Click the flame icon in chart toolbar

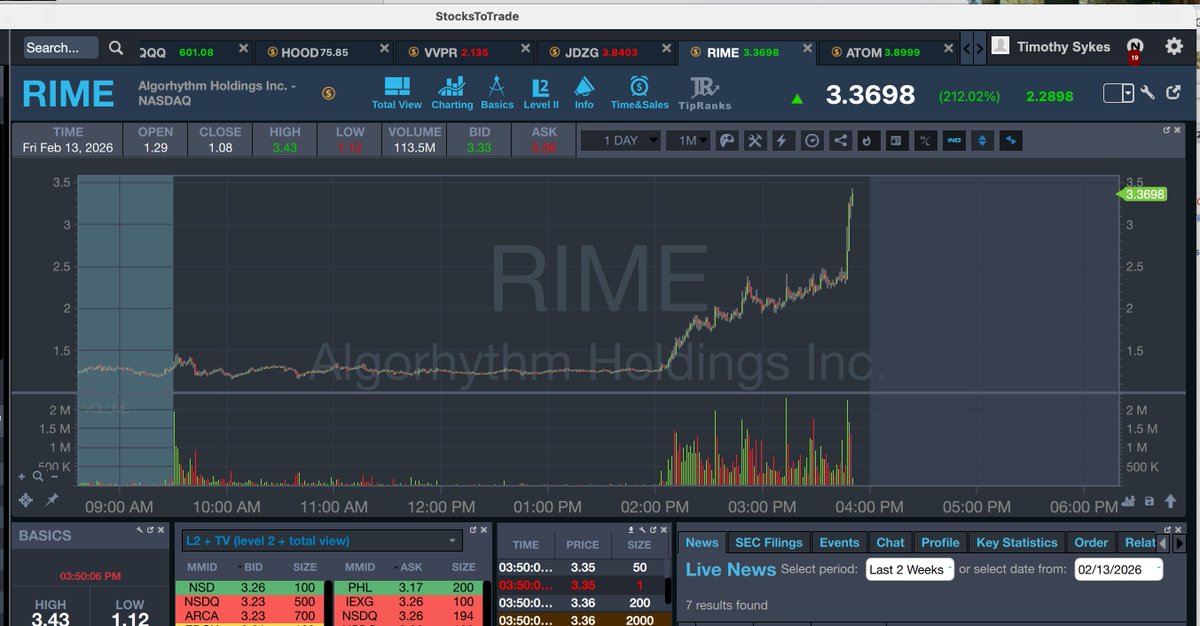tap(868, 141)
